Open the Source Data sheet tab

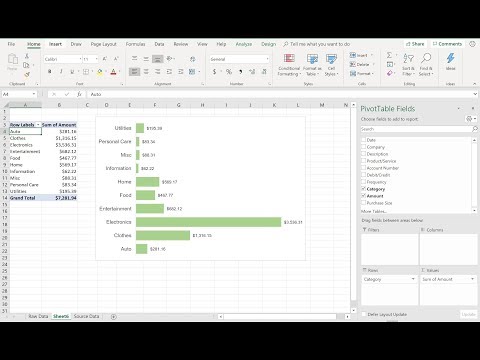coord(86,316)
